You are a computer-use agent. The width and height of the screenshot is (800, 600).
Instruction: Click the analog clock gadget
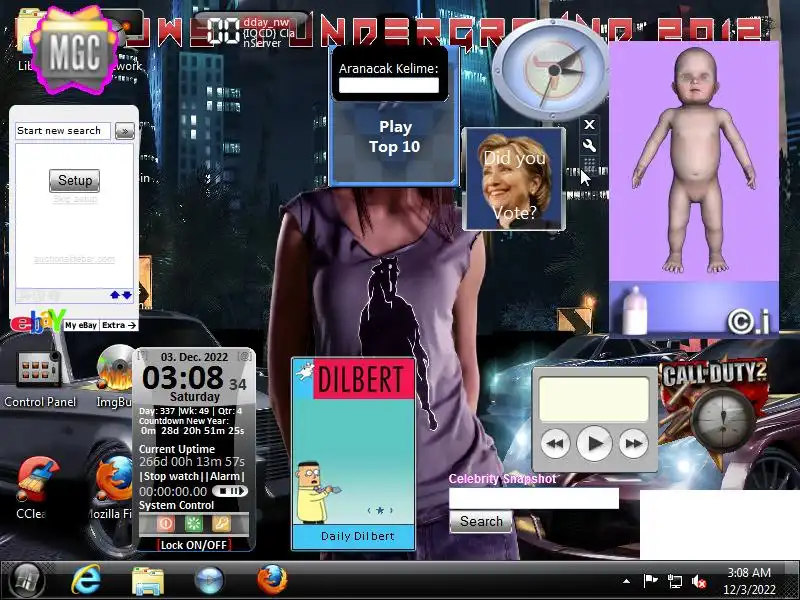click(552, 70)
